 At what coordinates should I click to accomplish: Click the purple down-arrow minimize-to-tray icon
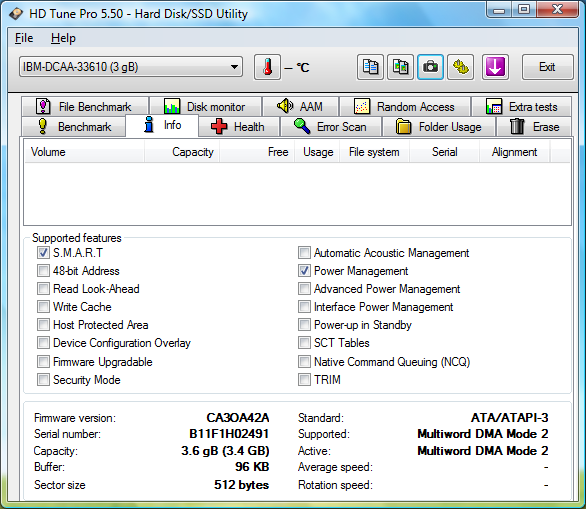click(x=495, y=67)
